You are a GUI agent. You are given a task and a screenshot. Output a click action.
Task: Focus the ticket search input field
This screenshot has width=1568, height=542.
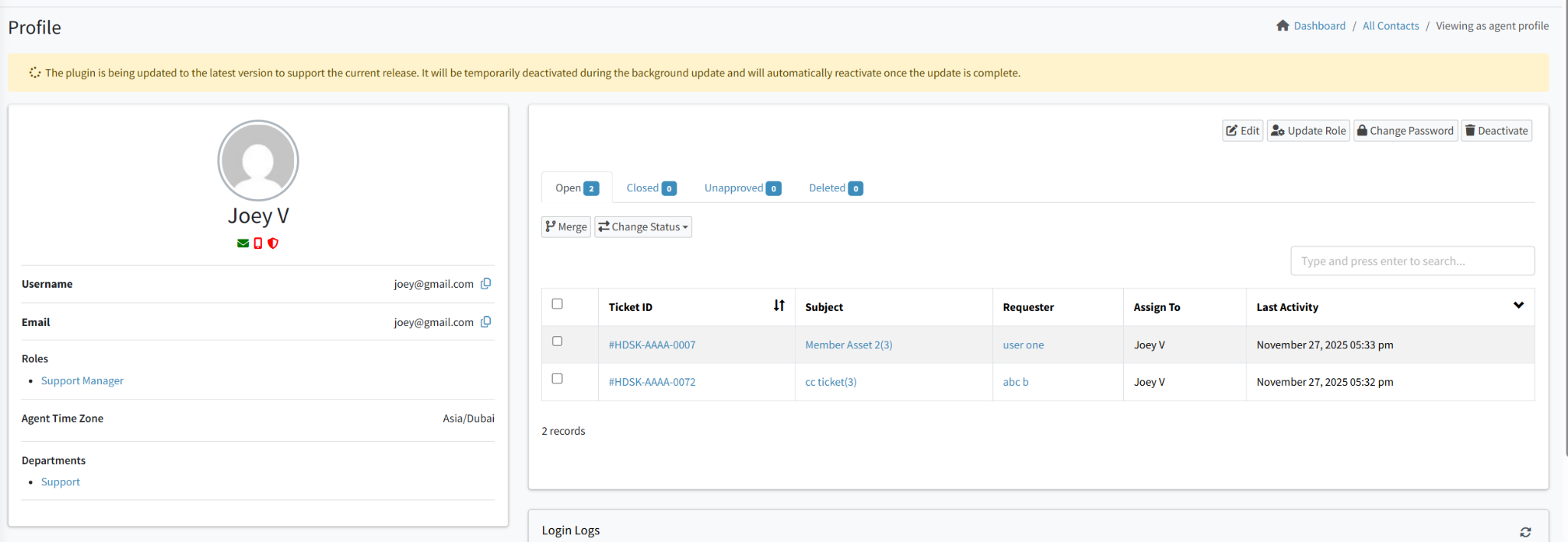[x=1413, y=261]
